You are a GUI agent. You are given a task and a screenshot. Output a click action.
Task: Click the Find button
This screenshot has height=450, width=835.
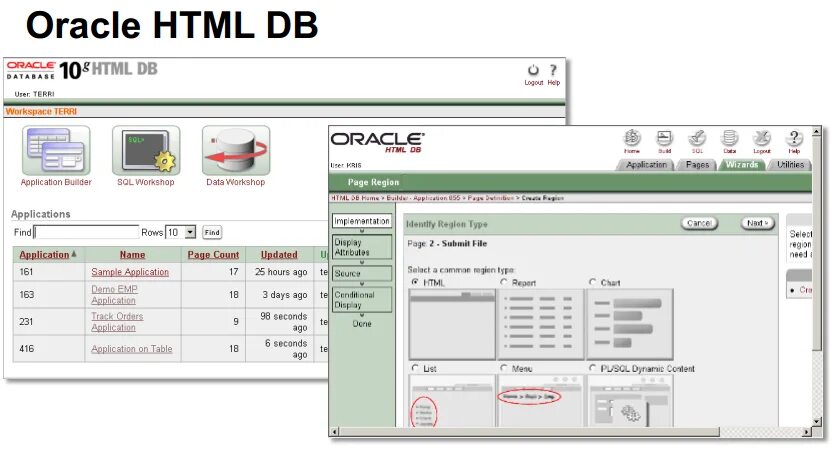pos(212,232)
